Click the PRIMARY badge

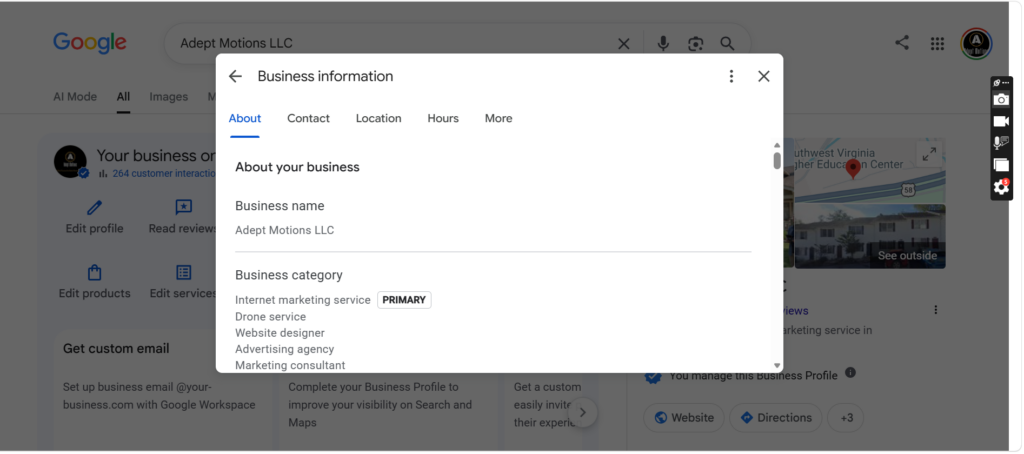pyautogui.click(x=404, y=300)
